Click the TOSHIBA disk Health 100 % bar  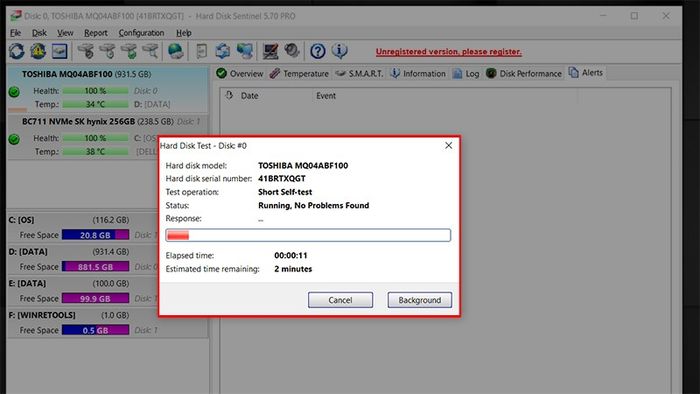pyautogui.click(x=96, y=91)
